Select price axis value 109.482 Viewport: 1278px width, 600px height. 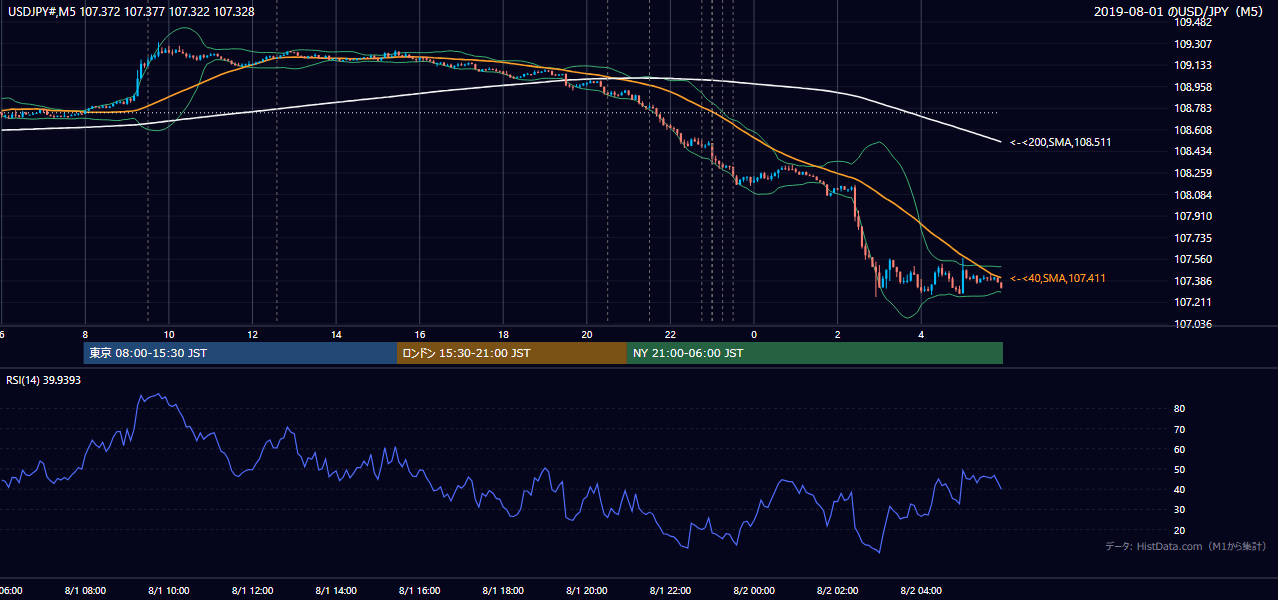pyautogui.click(x=1191, y=22)
